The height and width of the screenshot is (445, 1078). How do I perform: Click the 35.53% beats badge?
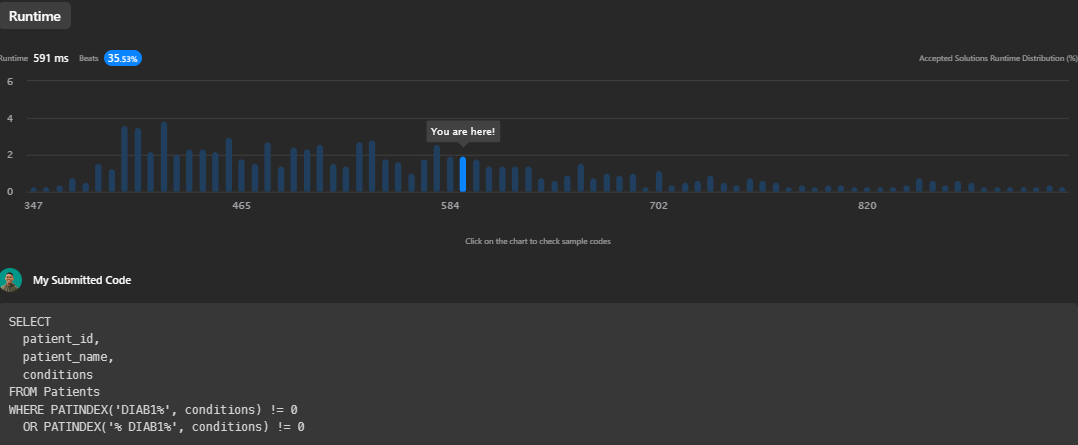[123, 58]
